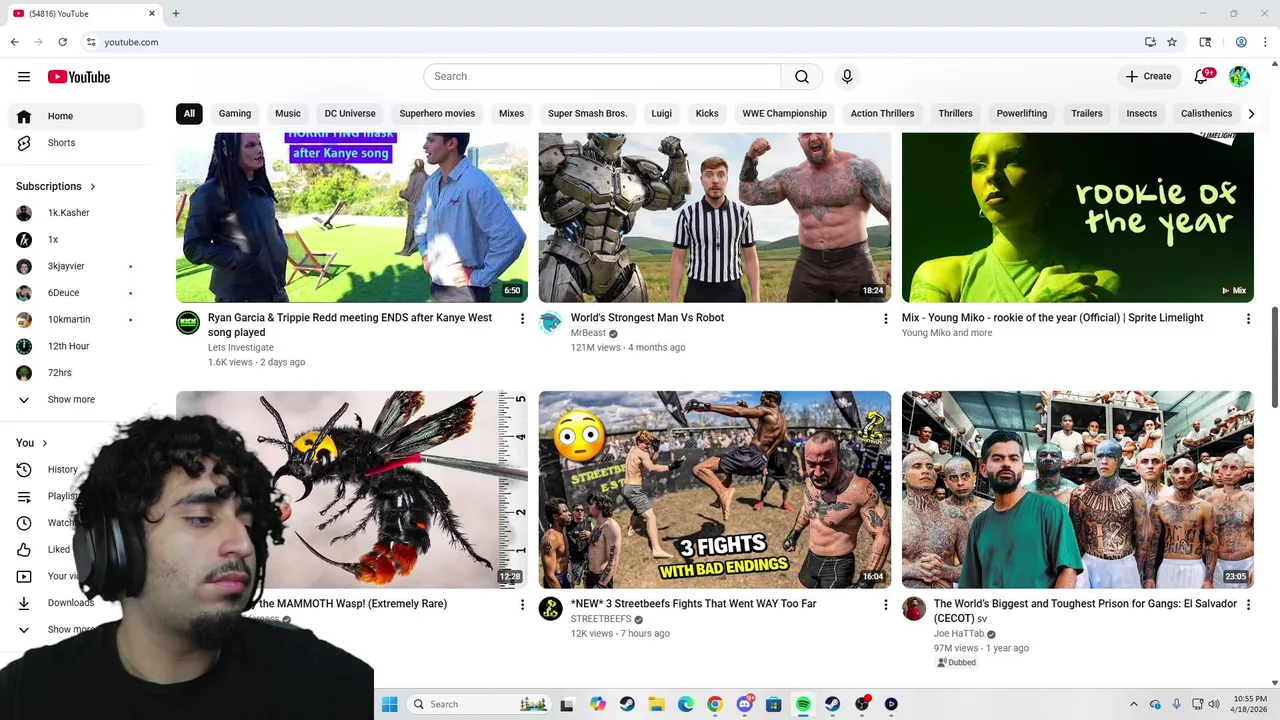Click the search magnifier button

(x=802, y=77)
